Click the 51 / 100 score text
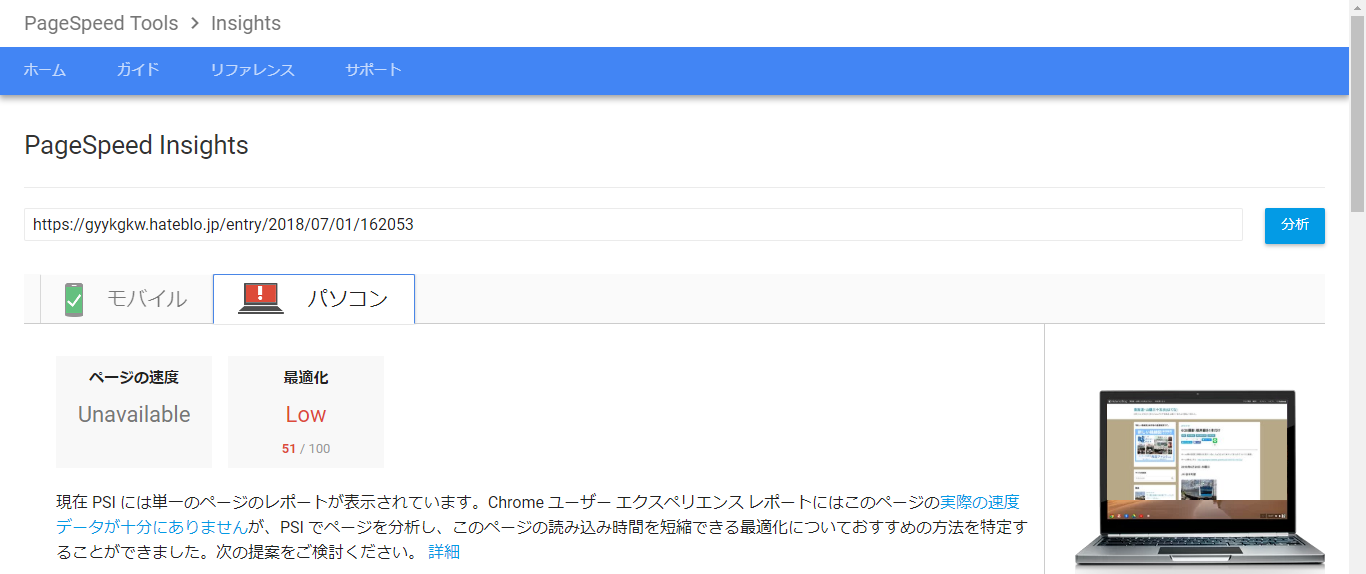This screenshot has width=1366, height=574. [306, 449]
